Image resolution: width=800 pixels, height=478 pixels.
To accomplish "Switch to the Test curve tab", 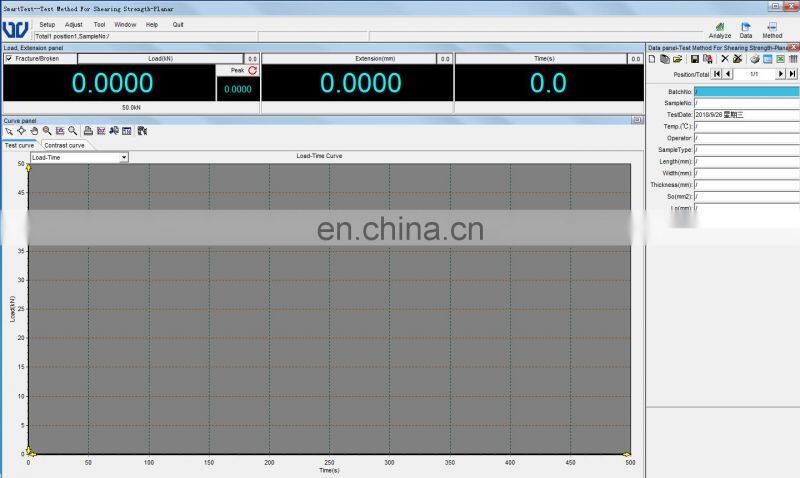I will tap(19, 145).
